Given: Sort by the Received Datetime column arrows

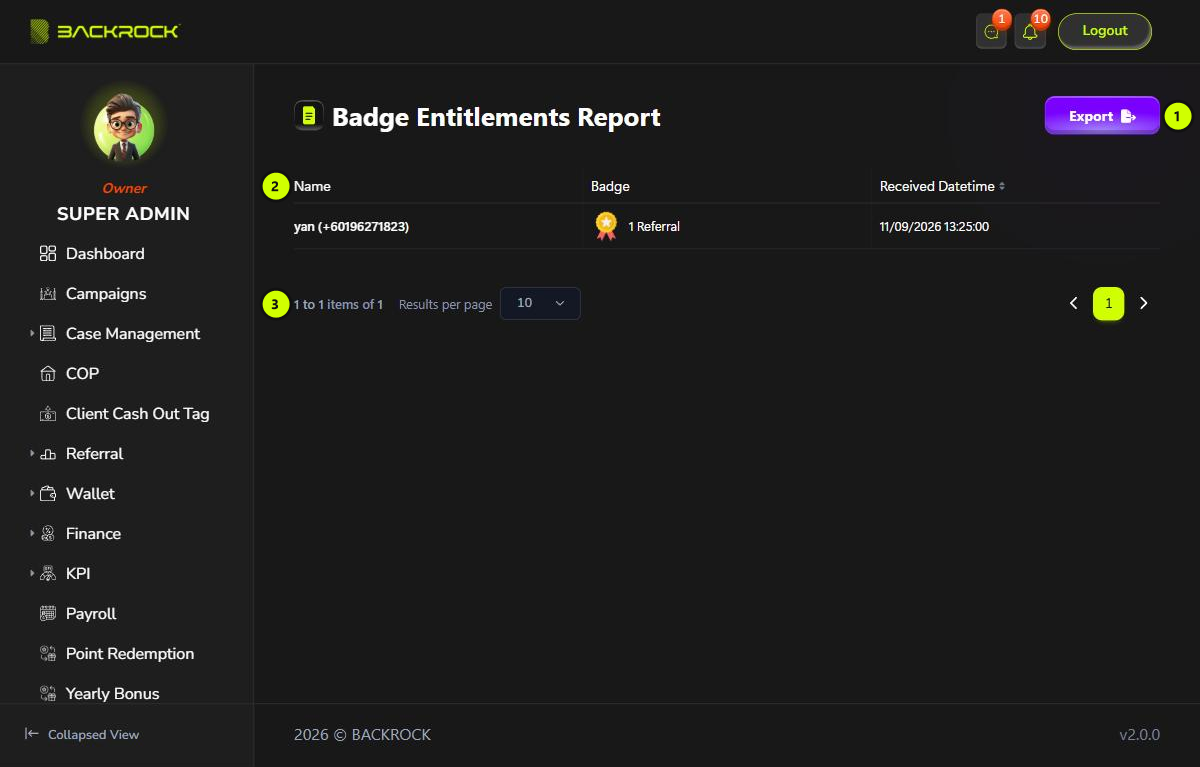Looking at the screenshot, I should coord(1002,186).
